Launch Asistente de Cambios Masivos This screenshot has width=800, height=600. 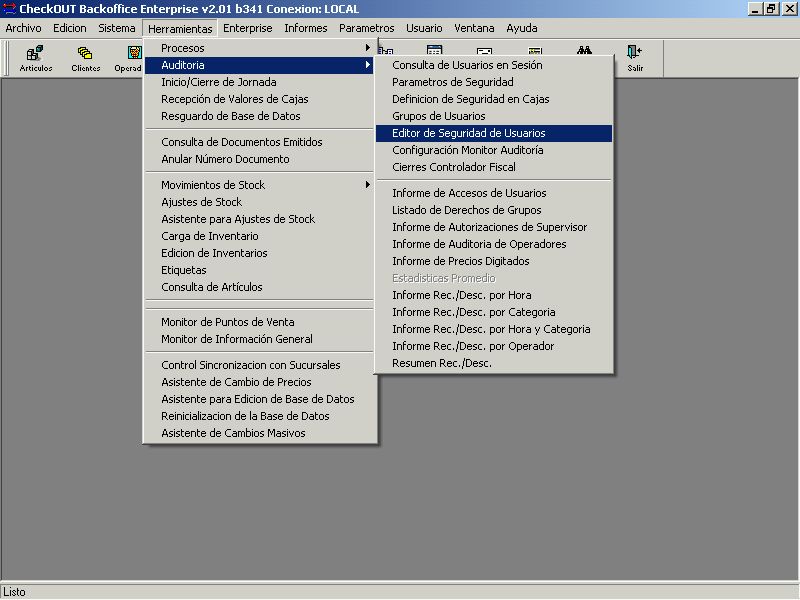pos(259,433)
